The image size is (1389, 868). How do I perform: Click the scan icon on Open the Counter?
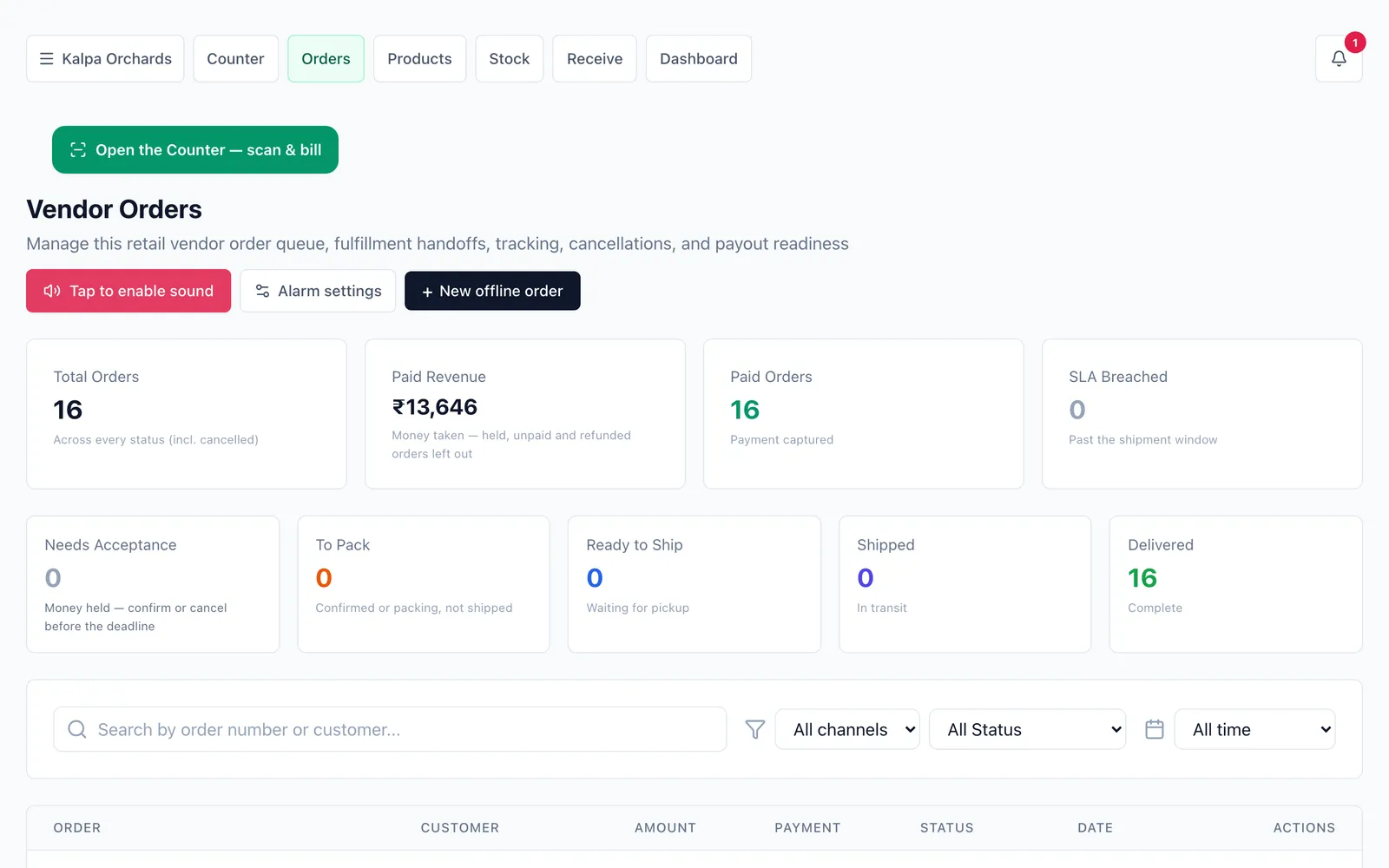[78, 150]
